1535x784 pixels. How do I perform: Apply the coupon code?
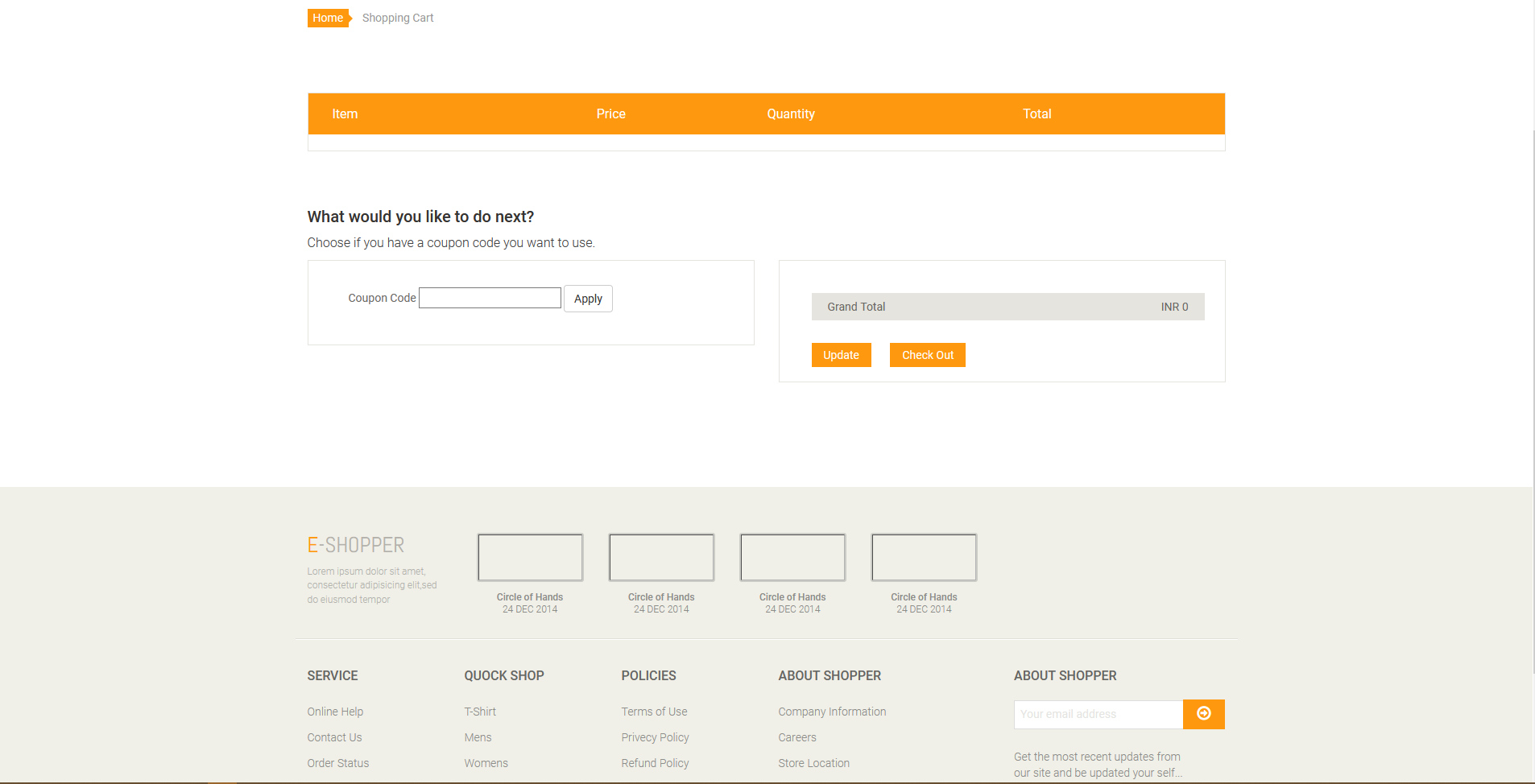[587, 299]
